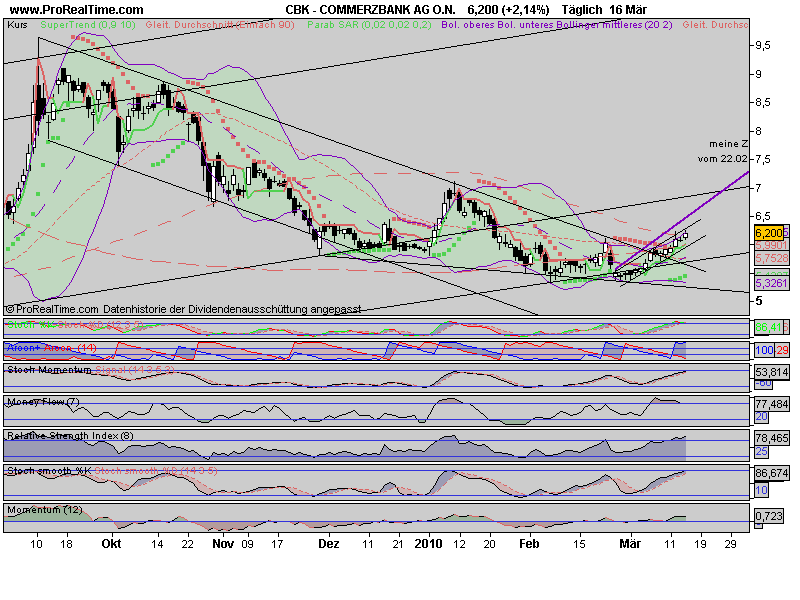The image size is (800, 600).
Task: Click the yellow 6,200 current price tag
Action: click(768, 233)
